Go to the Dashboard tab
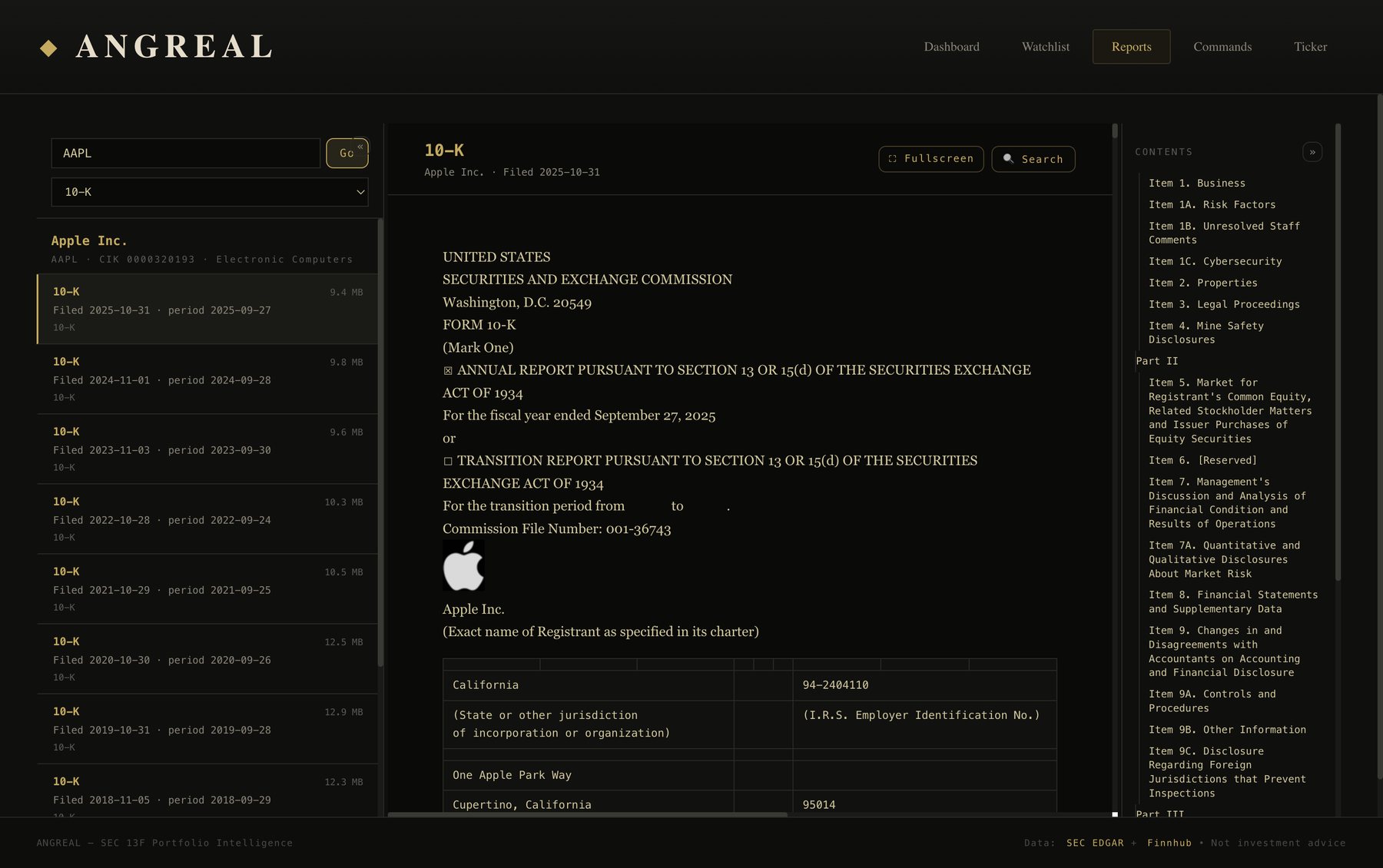The height and width of the screenshot is (868, 1383). pos(951,47)
